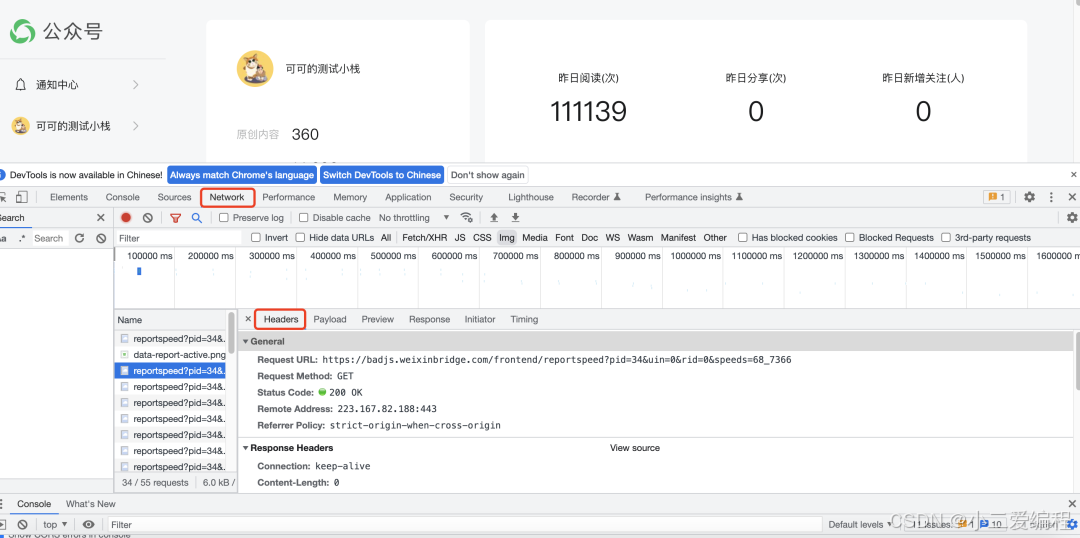Screen dimensions: 1080x538
Task: Dismiss the DevTools language banner
Action: click(1073, 175)
